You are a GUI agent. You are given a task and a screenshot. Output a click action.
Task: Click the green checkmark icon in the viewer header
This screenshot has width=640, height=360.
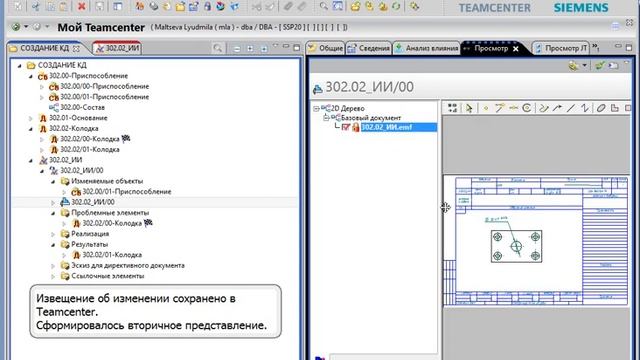pos(599,65)
